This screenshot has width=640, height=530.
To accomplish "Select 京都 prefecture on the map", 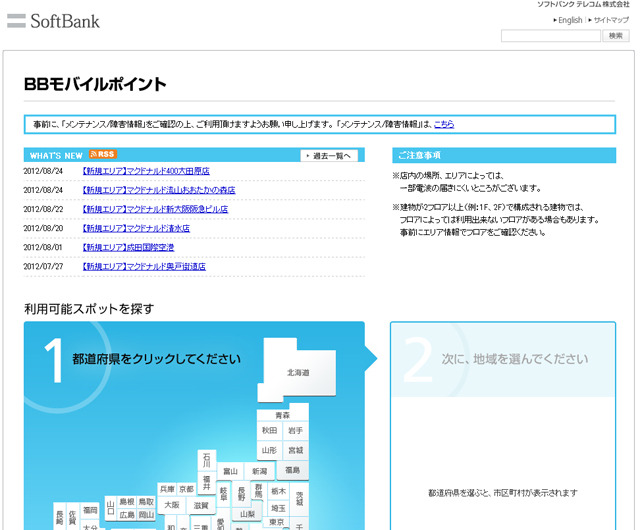I will point(187,489).
